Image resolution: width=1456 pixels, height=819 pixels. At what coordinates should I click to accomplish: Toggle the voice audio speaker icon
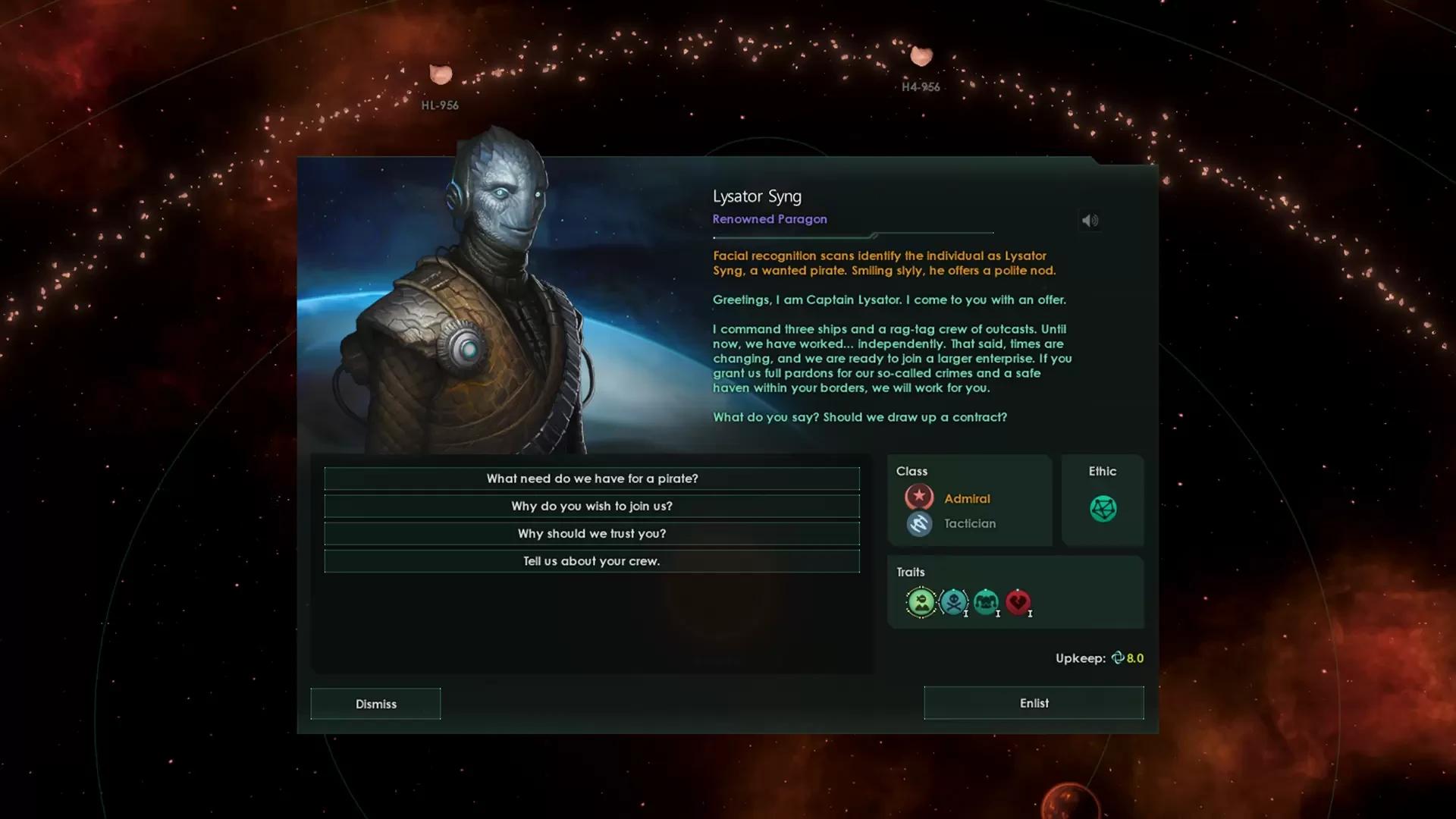(x=1089, y=220)
